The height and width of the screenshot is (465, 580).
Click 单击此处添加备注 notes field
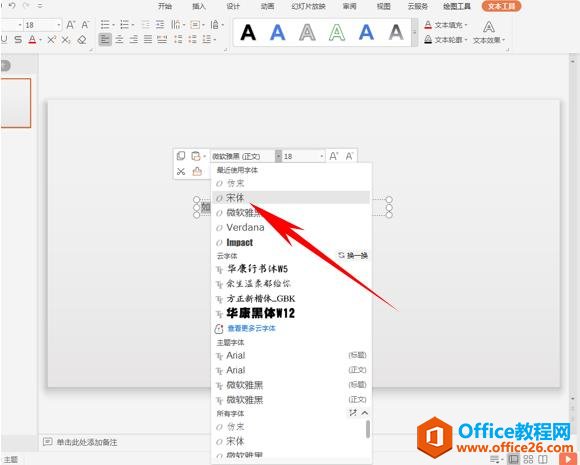click(x=87, y=442)
